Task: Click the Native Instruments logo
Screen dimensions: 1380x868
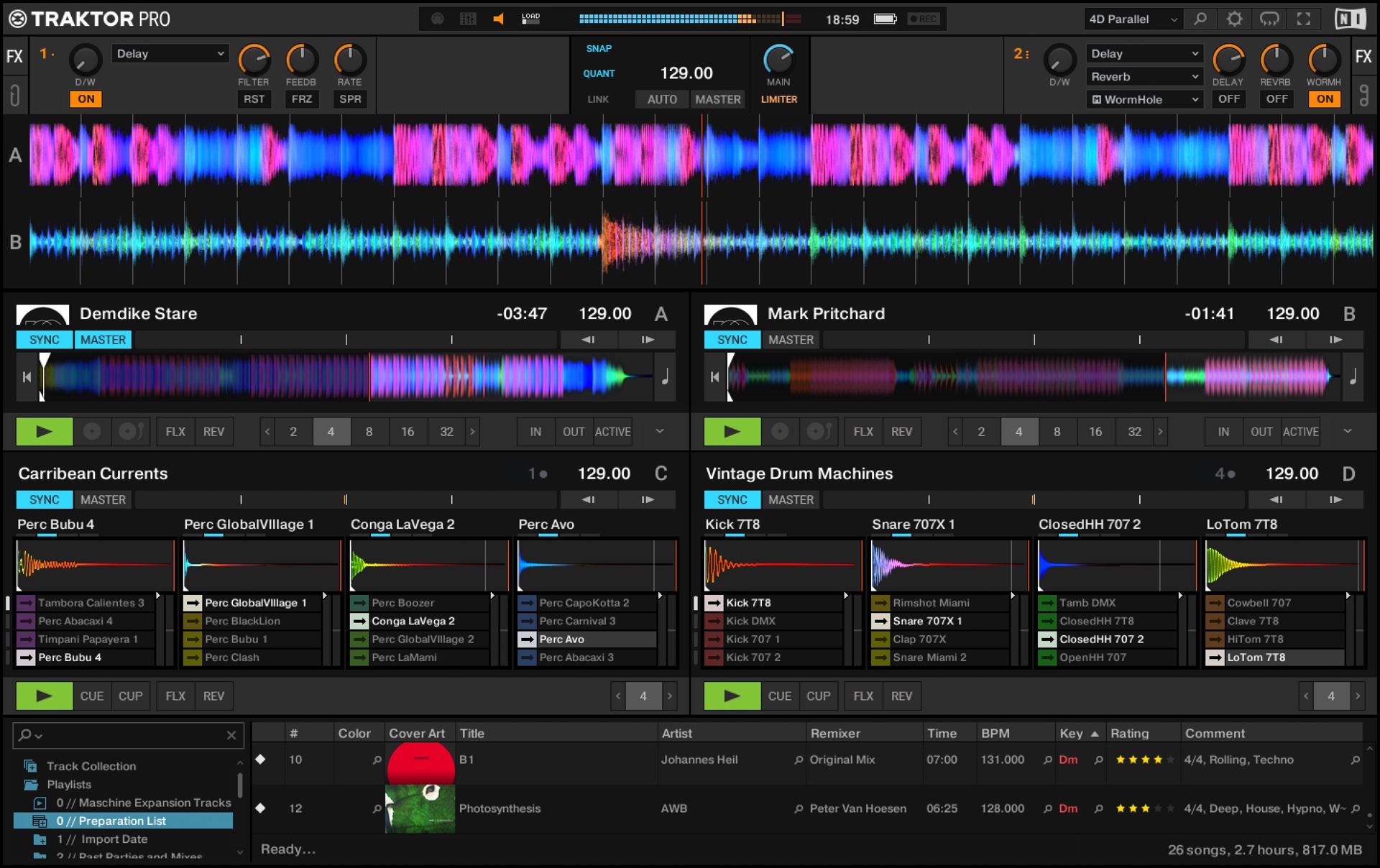Action: pos(1349,19)
